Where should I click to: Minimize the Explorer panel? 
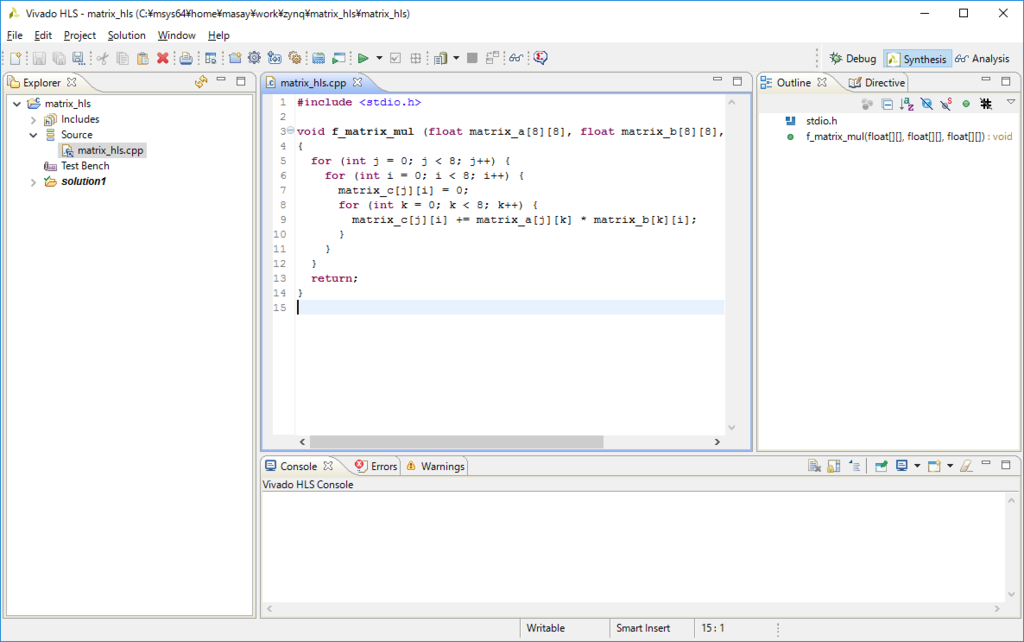click(x=221, y=80)
